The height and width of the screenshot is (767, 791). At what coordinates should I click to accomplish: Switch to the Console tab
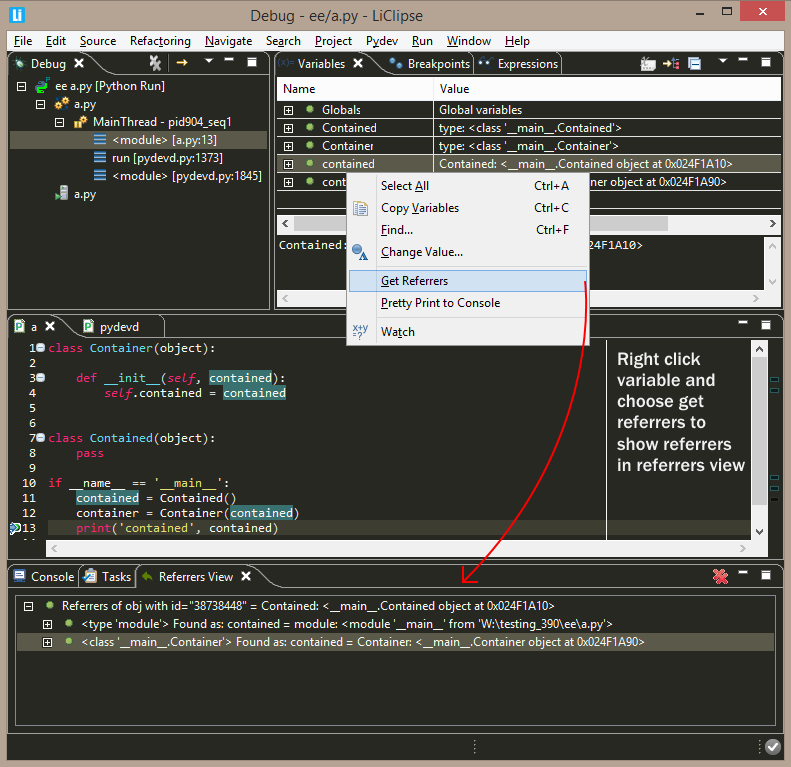point(44,577)
